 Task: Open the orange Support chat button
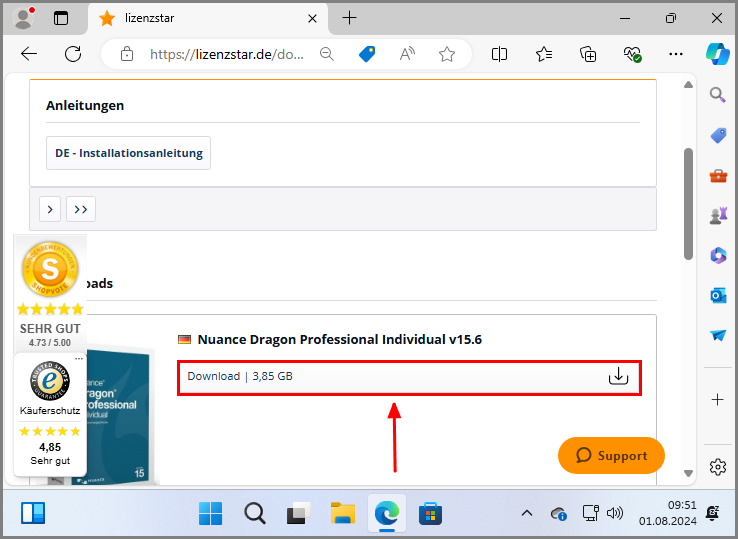pos(611,455)
